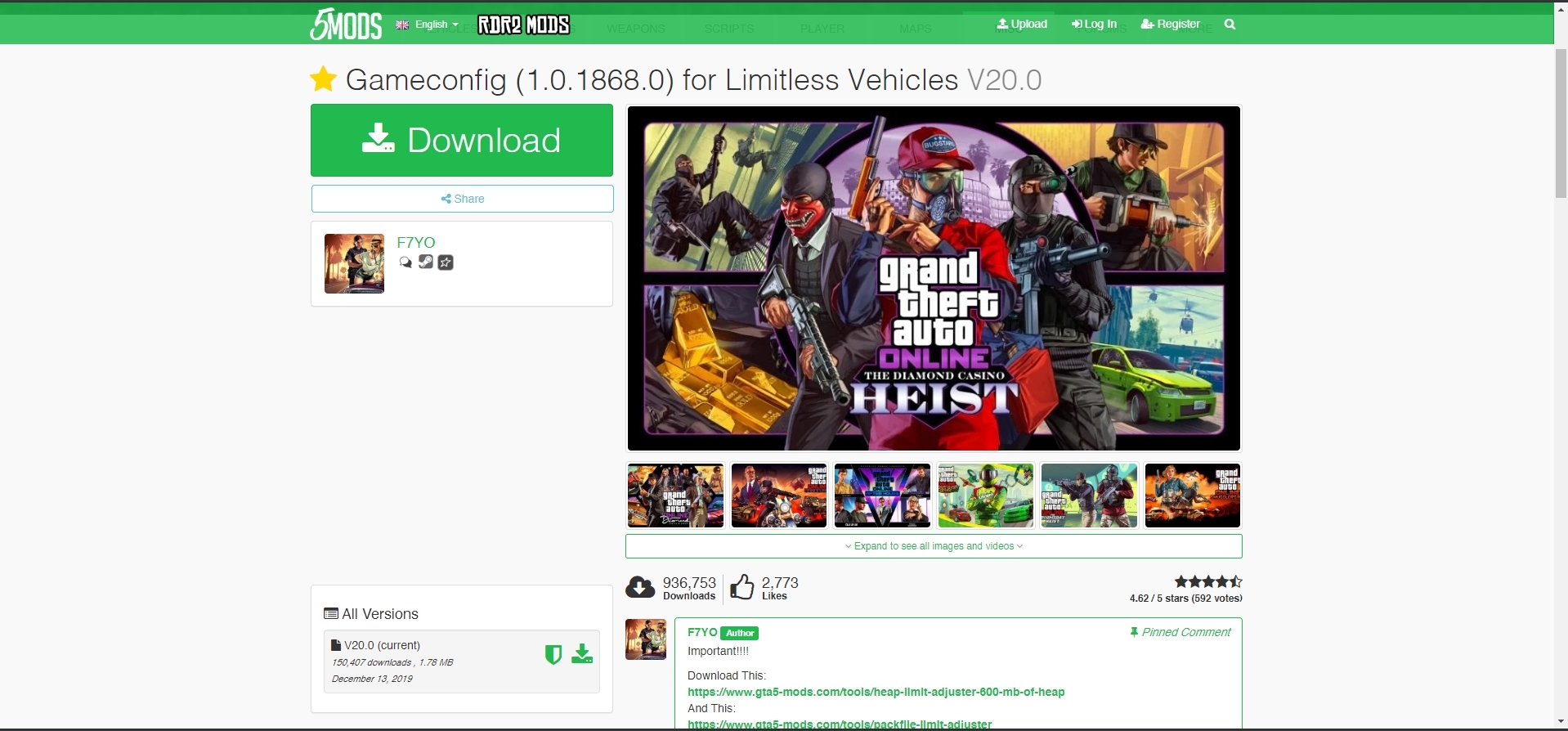The image size is (1568, 731).
Task: Click the title "Gameconfig (1.0.1868.0) for Limitless Vehicles"
Action: 652,80
